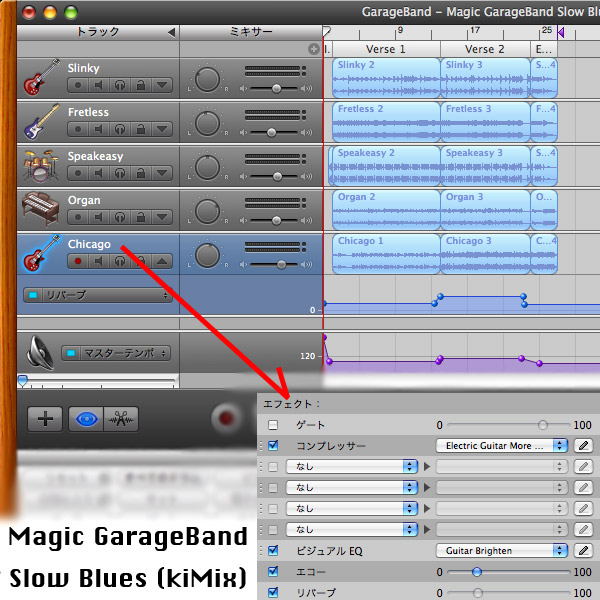Mute the Slinky track
This screenshot has height=600, width=600.
99,85
